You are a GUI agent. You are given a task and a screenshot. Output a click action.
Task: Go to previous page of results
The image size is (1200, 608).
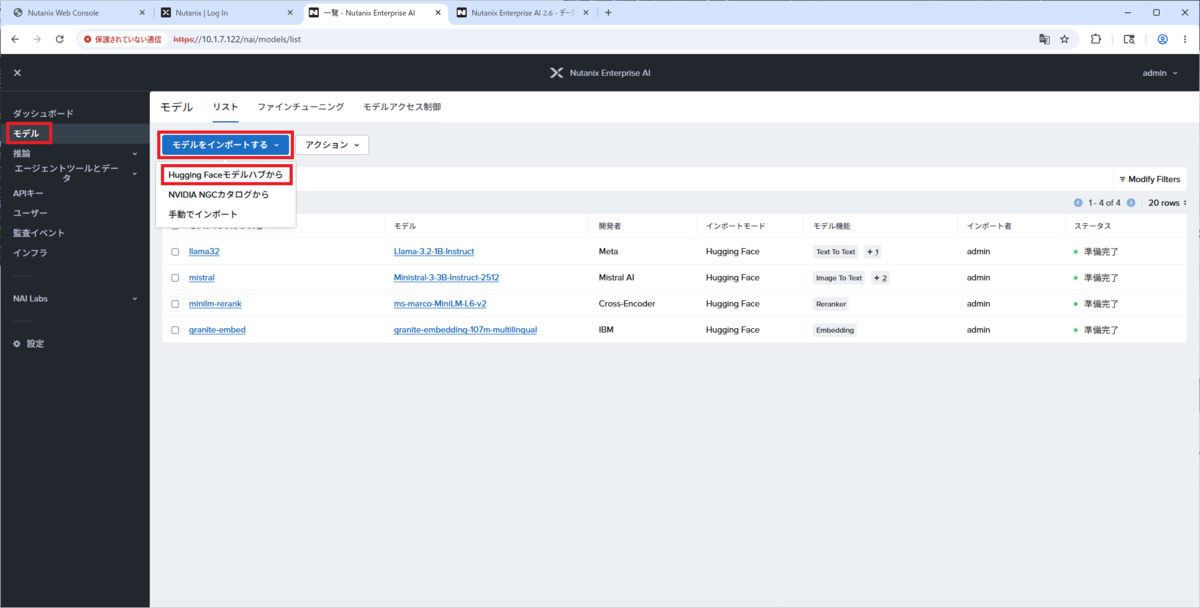coord(1078,202)
